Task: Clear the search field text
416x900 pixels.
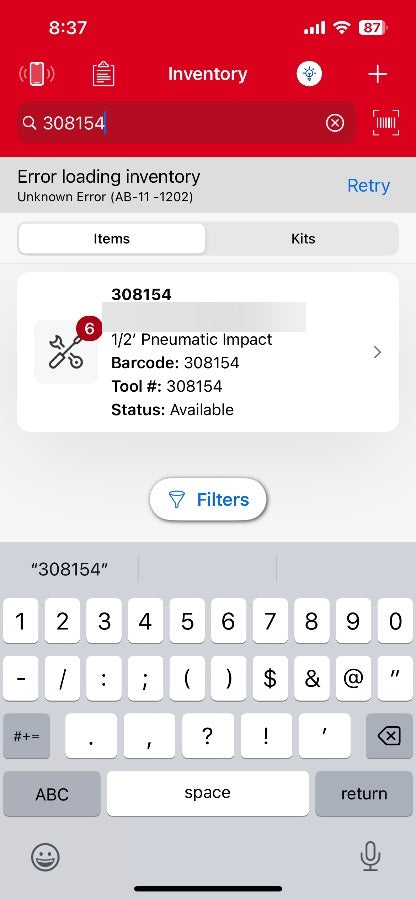Action: [x=335, y=122]
